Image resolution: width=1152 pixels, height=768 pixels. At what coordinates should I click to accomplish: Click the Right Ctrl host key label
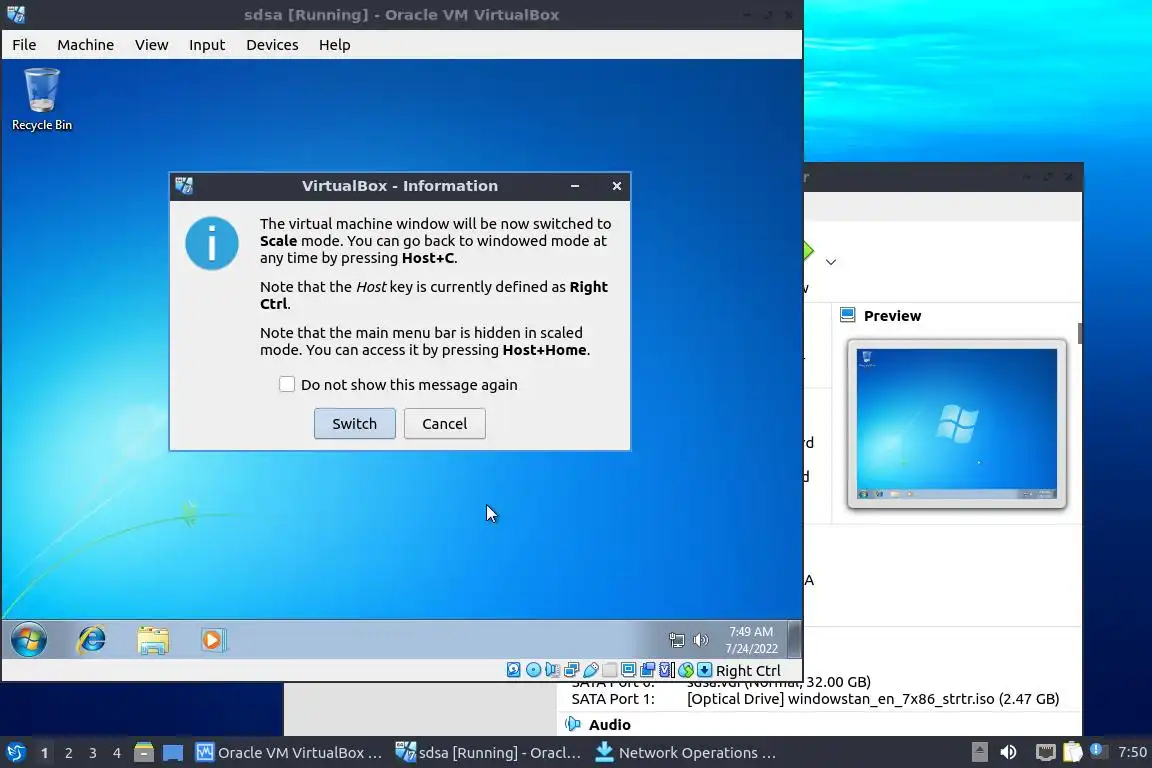click(748, 670)
